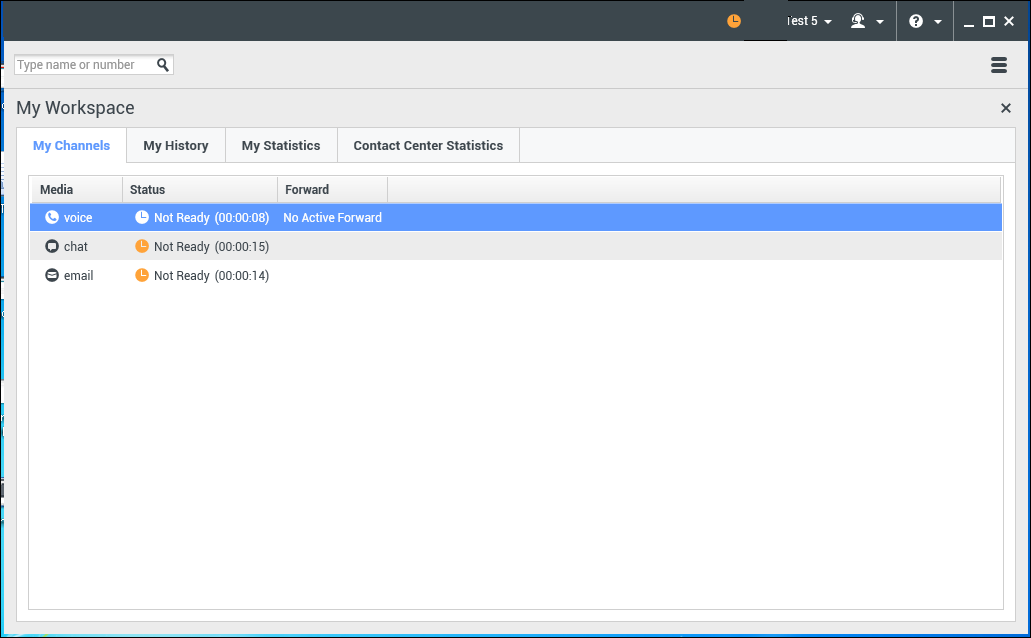Open the hamburger main menu
The width and height of the screenshot is (1031, 638).
(x=999, y=64)
